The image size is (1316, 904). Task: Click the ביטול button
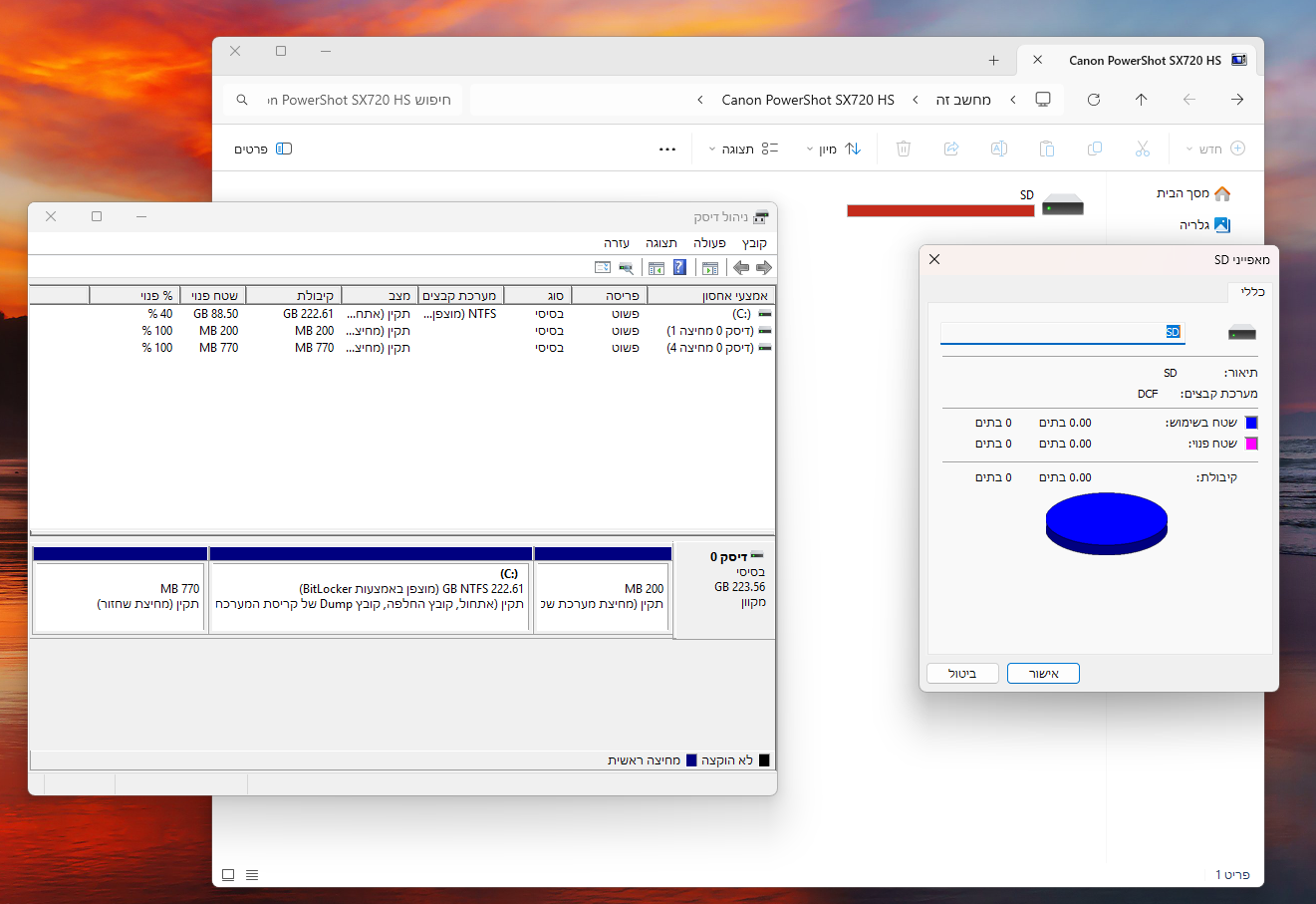[962, 674]
